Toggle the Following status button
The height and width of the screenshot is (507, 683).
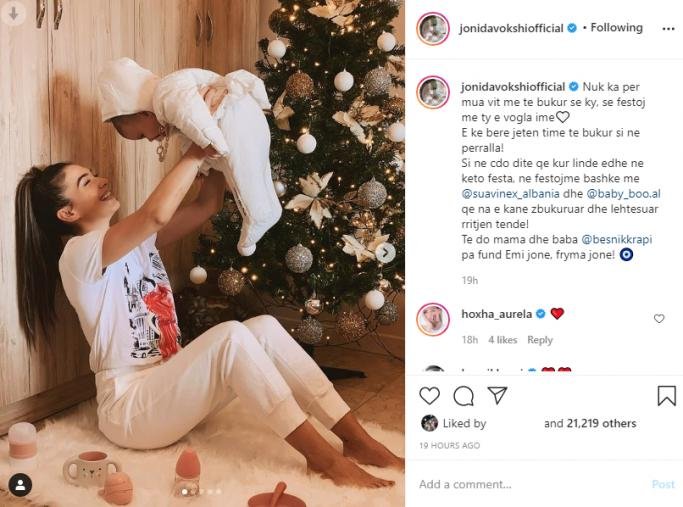[616, 27]
